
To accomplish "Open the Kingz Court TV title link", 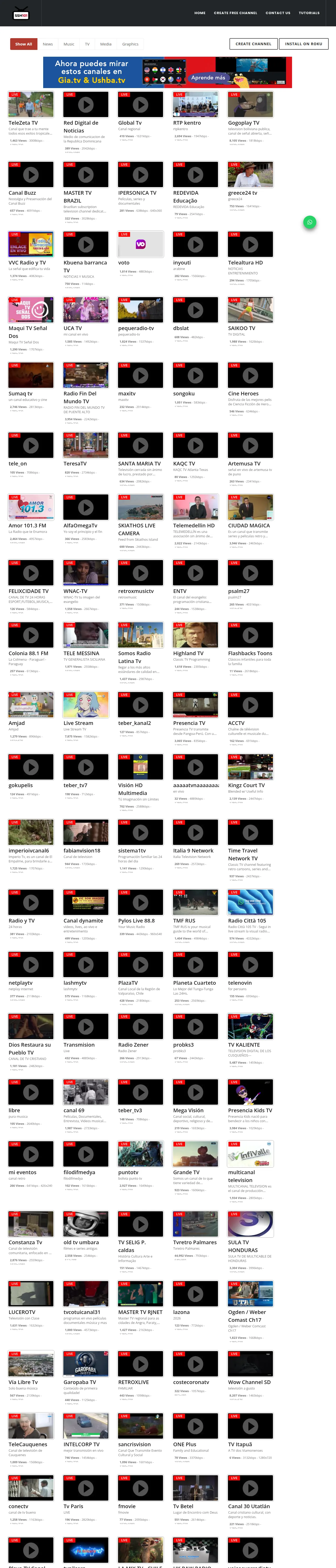I will click(246, 785).
